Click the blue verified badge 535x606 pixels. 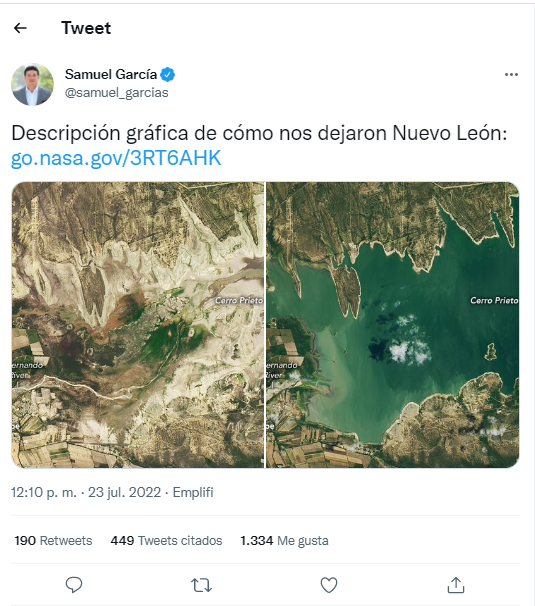167,74
